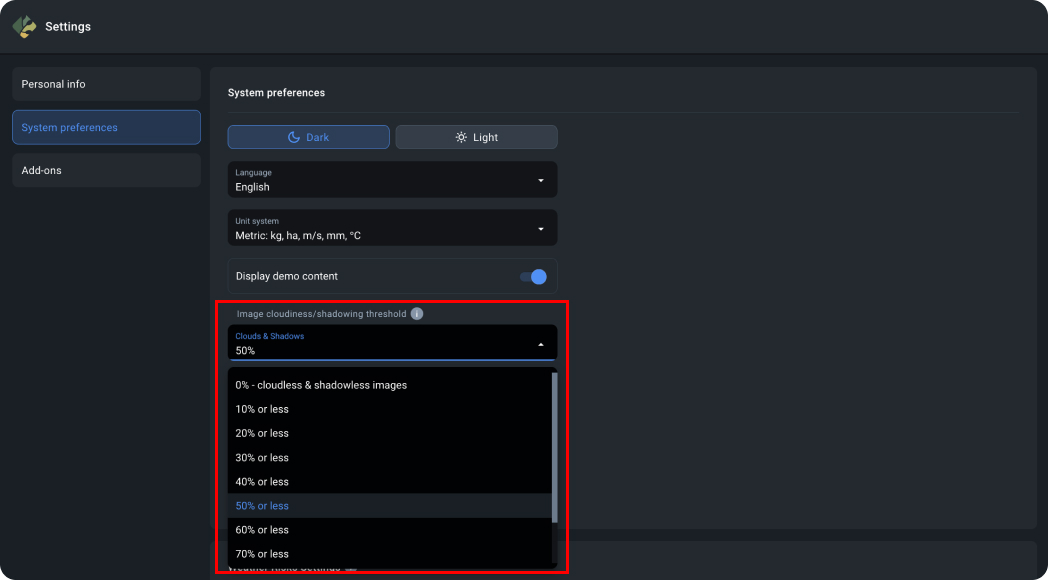The image size is (1048, 580).
Task: Click the moon icon on the Dark button
Action: (x=293, y=137)
